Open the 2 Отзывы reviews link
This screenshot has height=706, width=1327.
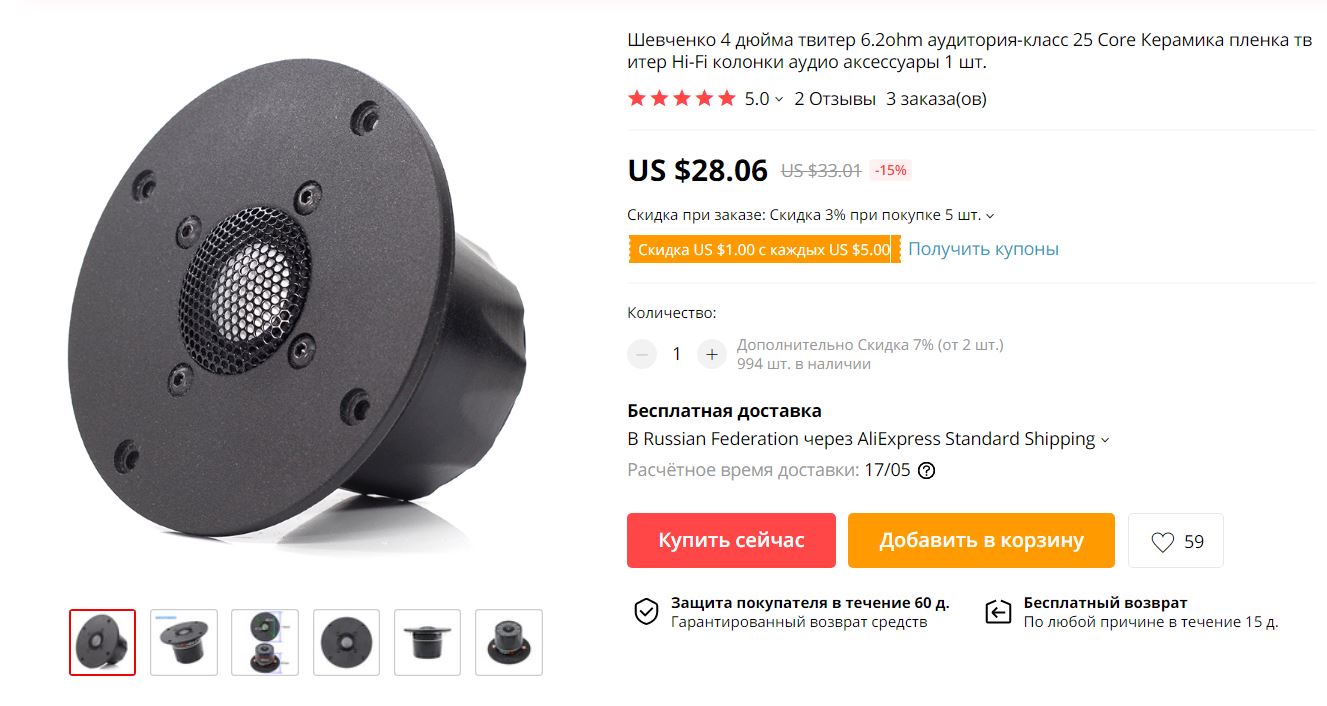coord(835,99)
